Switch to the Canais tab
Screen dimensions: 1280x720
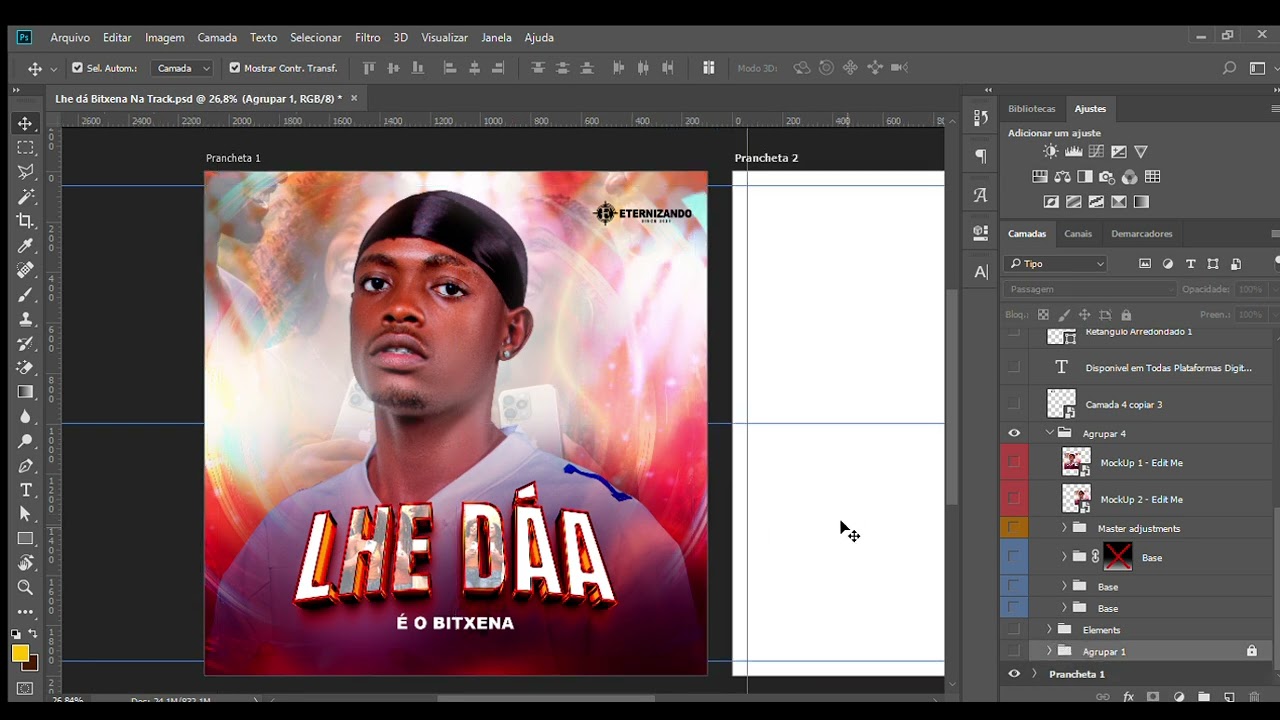click(x=1078, y=234)
